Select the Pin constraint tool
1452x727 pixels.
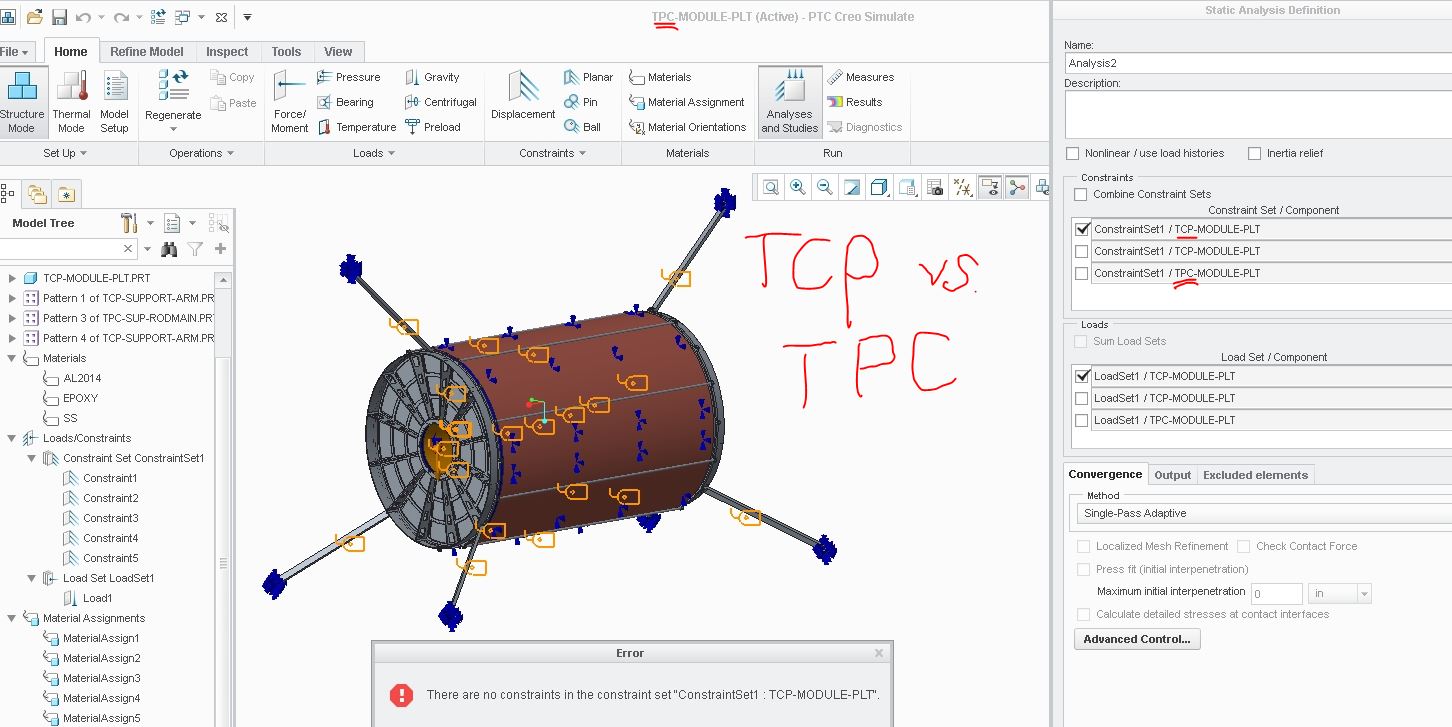(x=586, y=101)
